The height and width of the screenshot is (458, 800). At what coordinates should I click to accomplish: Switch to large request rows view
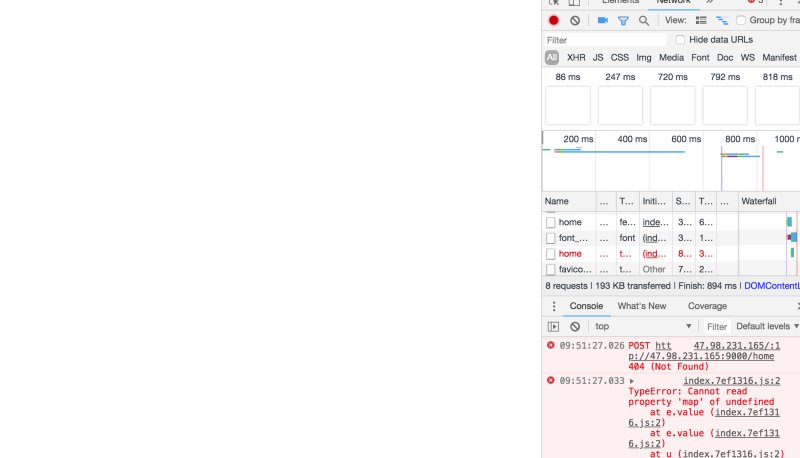[701, 20]
